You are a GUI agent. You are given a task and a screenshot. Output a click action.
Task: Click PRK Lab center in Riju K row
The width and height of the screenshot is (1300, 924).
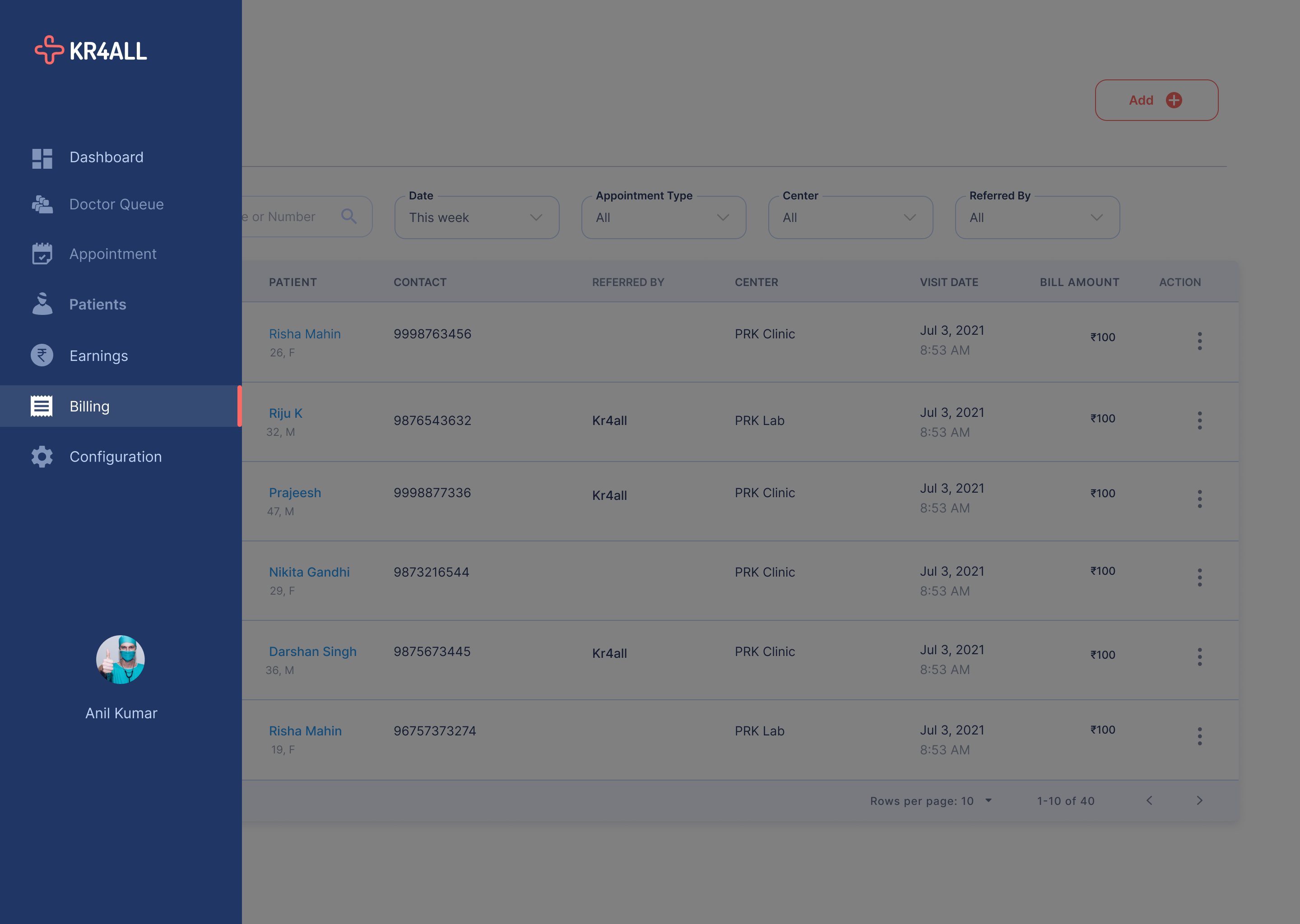pyautogui.click(x=759, y=420)
